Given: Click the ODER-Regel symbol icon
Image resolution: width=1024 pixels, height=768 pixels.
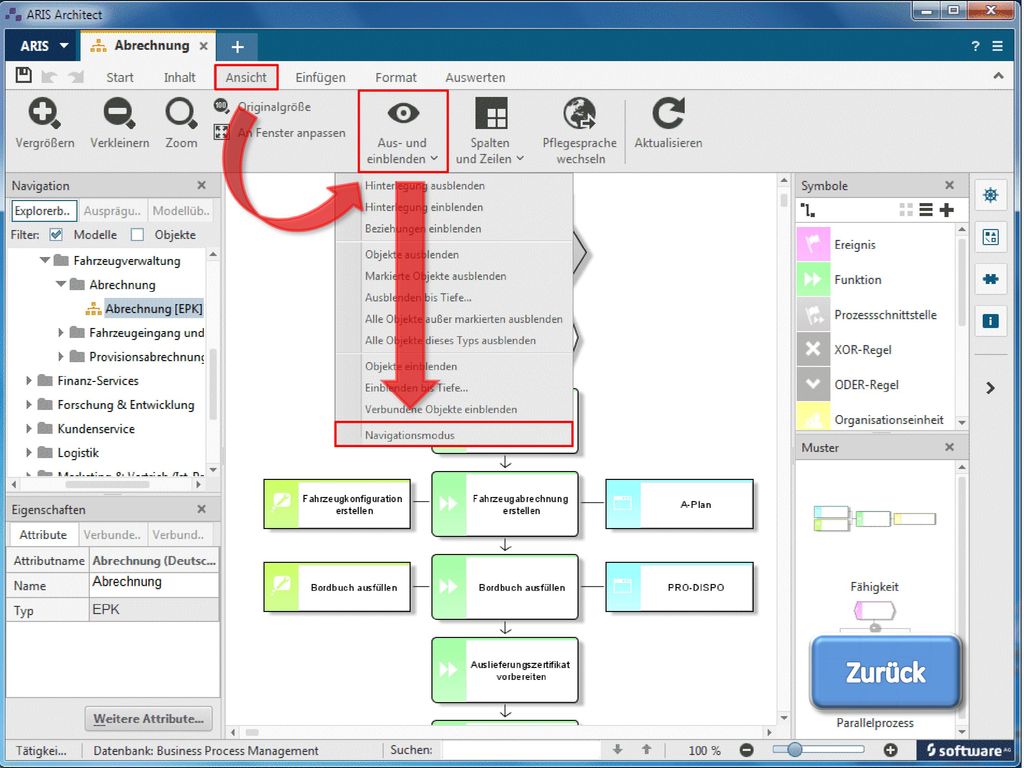Looking at the screenshot, I should 813,385.
